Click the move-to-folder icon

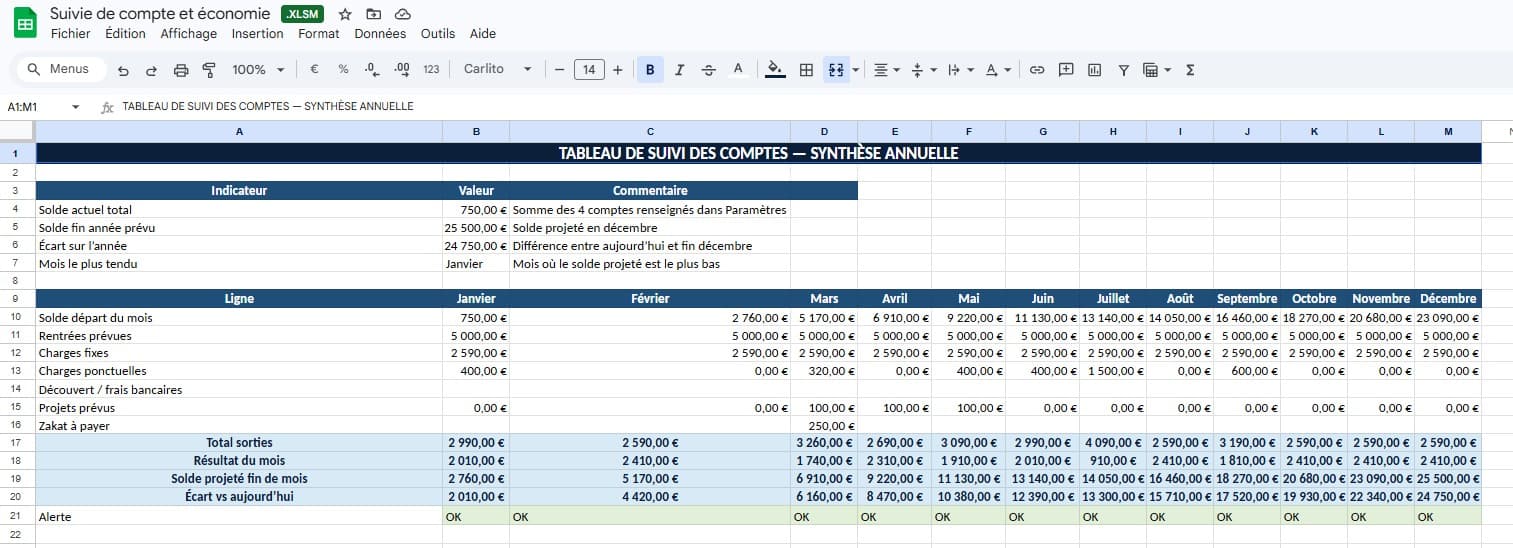pyautogui.click(x=374, y=14)
